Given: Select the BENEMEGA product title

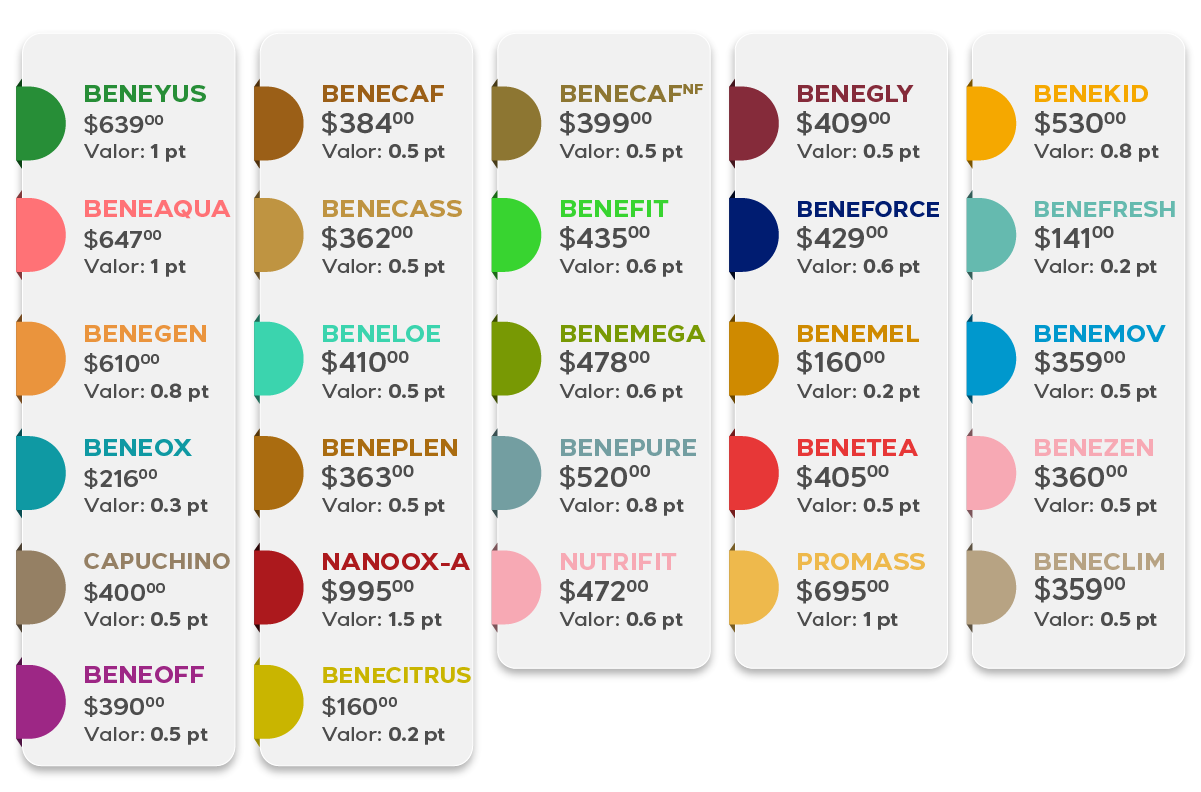Looking at the screenshot, I should point(632,333).
